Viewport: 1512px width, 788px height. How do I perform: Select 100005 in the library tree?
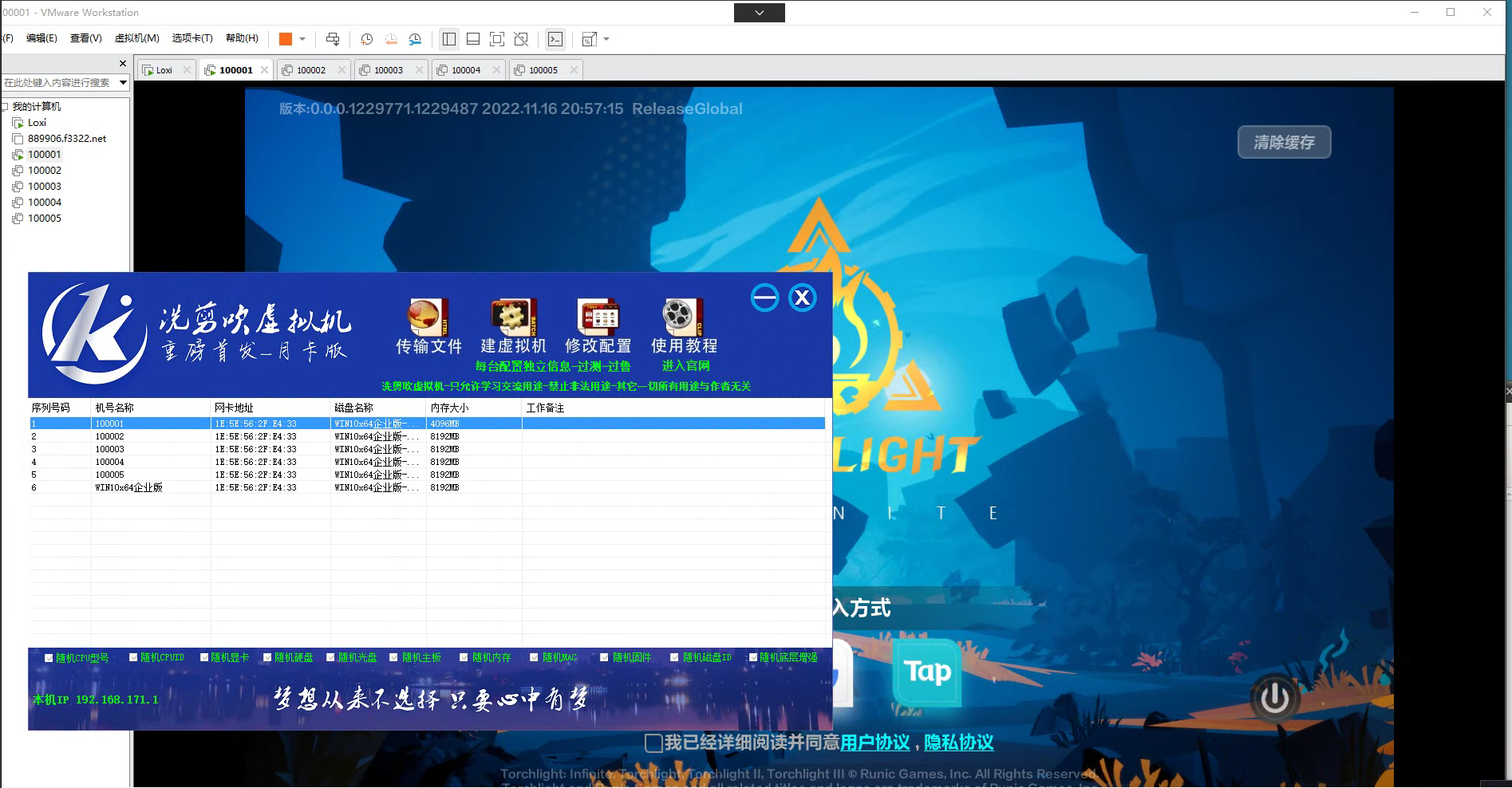pyautogui.click(x=44, y=219)
